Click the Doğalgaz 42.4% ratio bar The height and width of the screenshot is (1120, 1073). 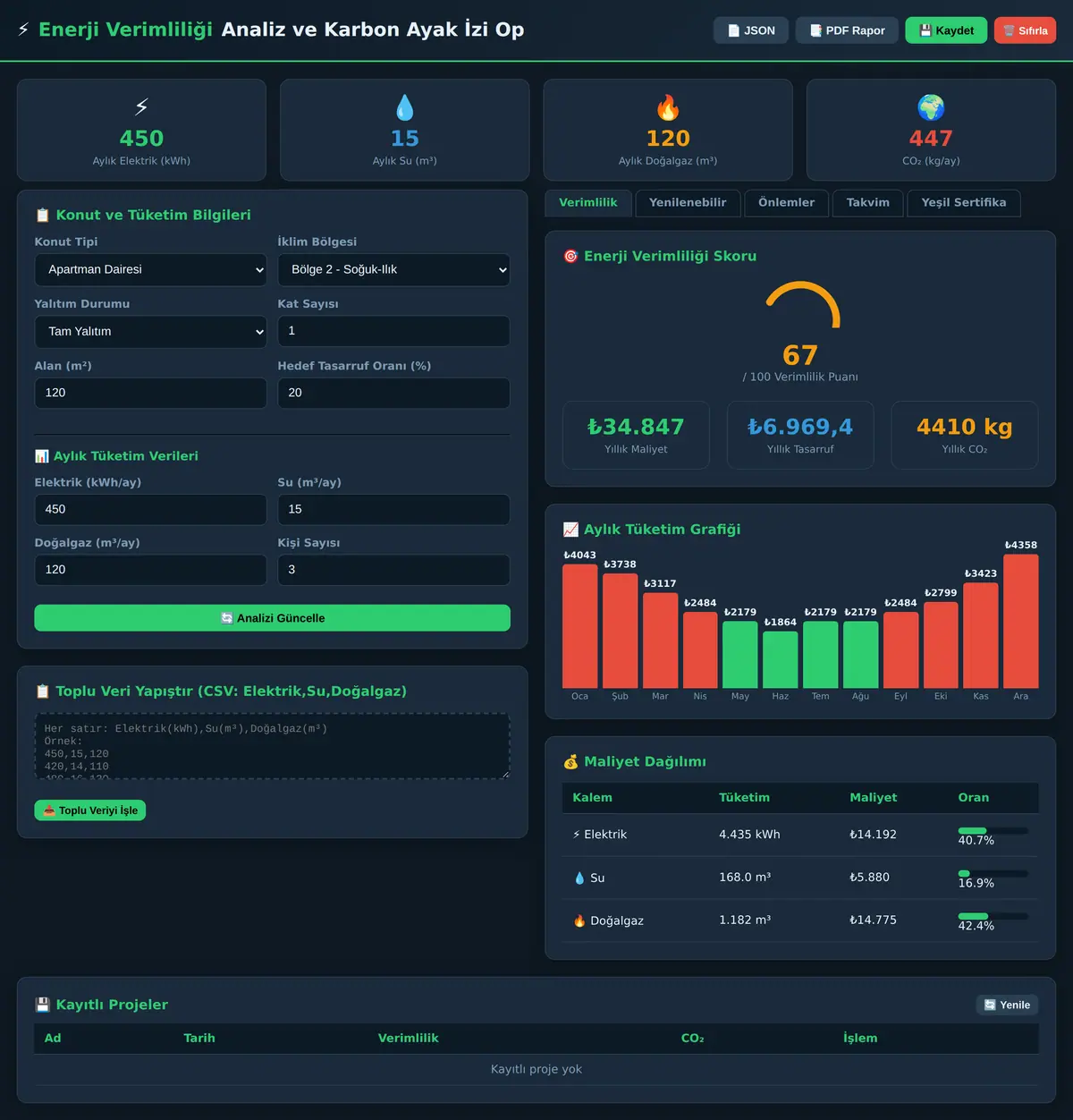pyautogui.click(x=993, y=916)
